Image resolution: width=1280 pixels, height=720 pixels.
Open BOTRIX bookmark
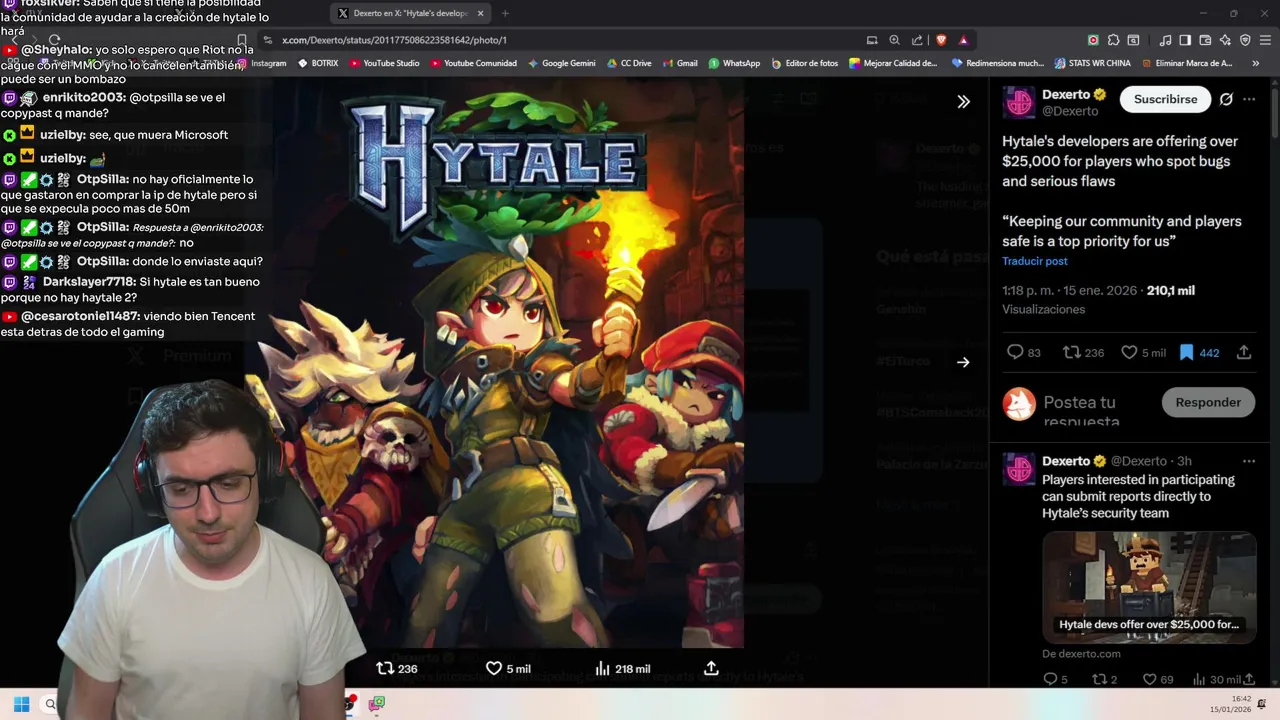(318, 63)
